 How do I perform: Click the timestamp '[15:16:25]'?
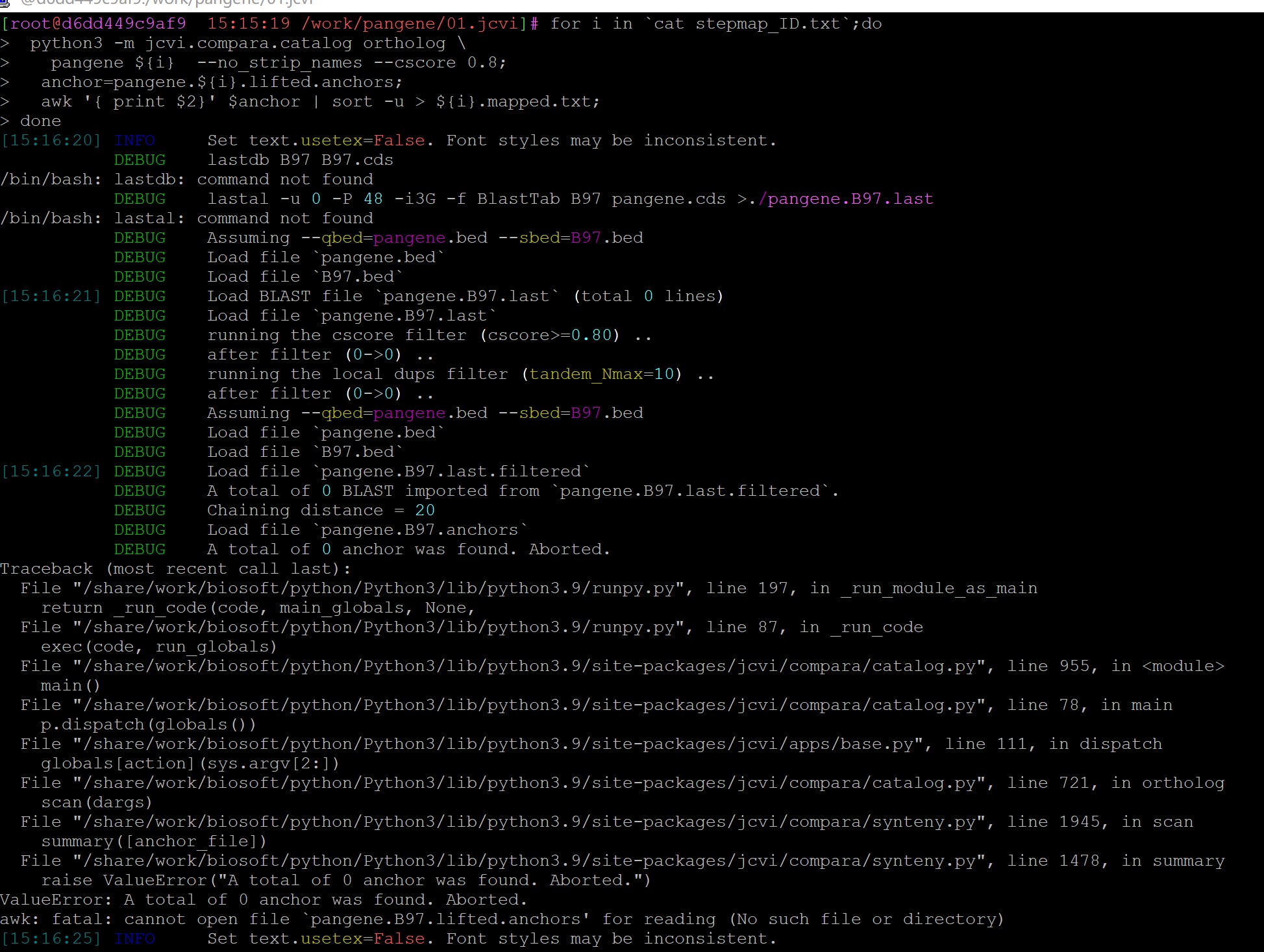coord(51,939)
